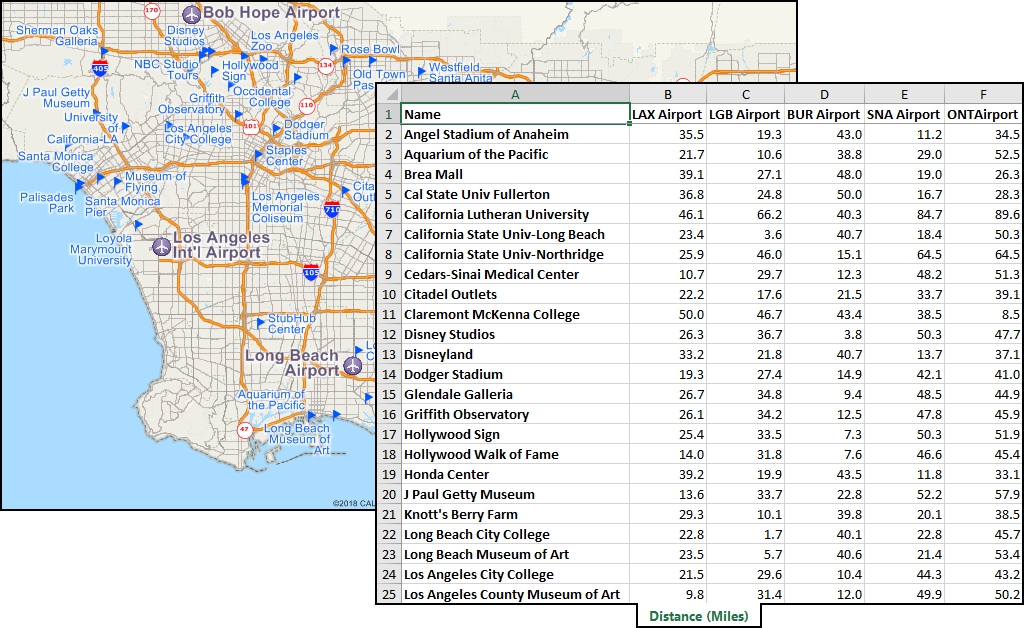Click the Los Angeles Int'l Airport plane icon
Viewport: 1024px width, 628px height.
161,245
